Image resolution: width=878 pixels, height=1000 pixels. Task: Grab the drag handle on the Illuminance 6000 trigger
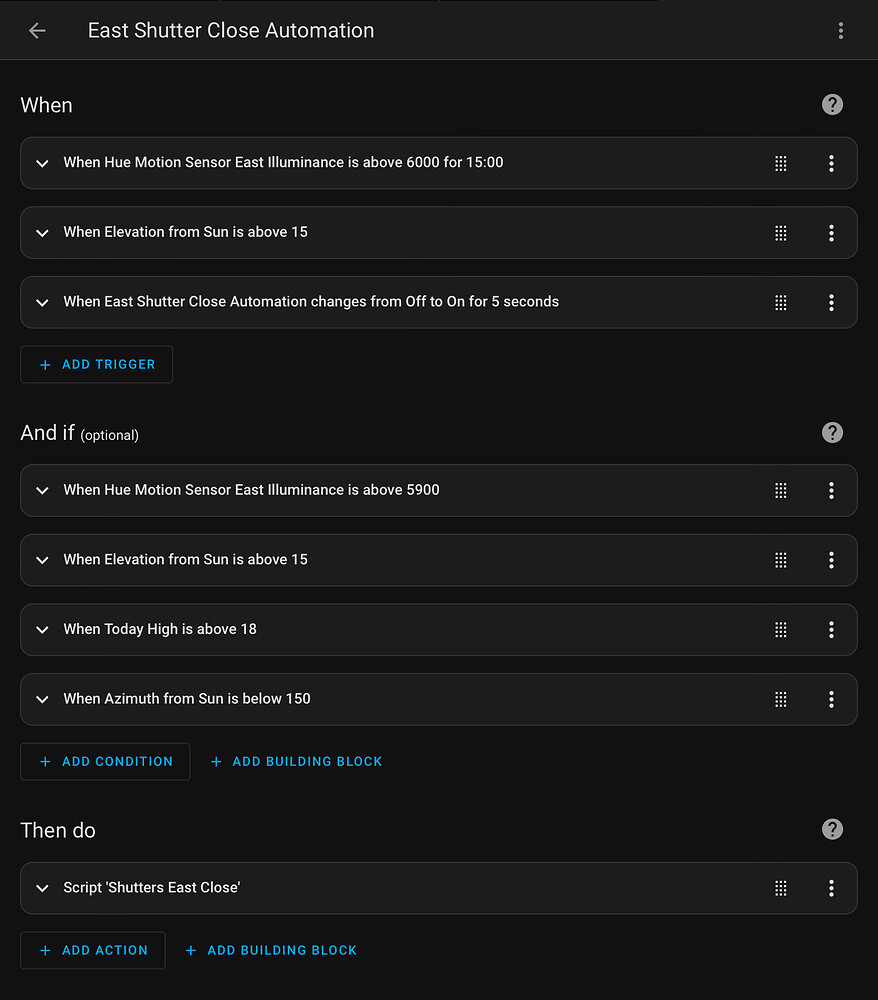(781, 163)
